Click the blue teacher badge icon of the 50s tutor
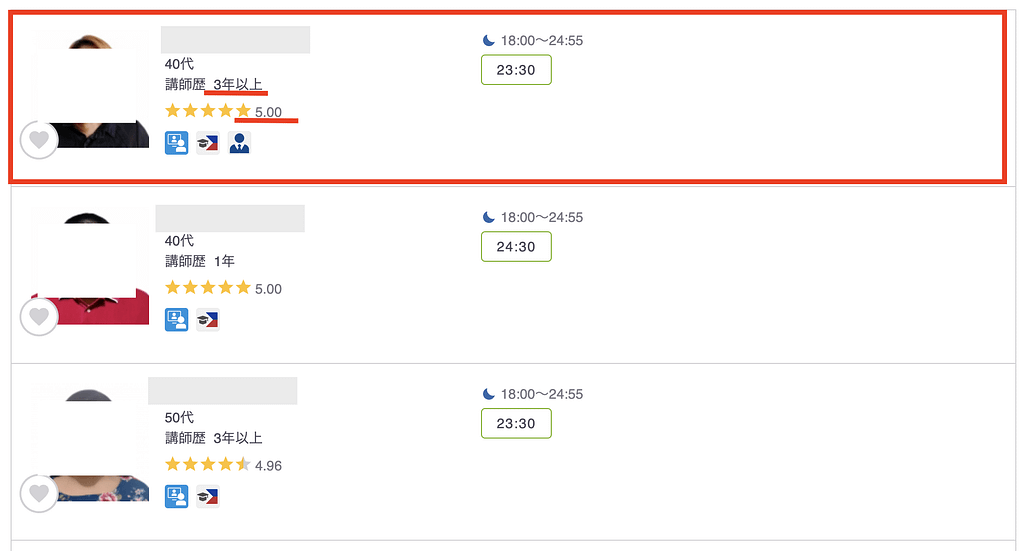Screen dimensions: 1023x551 coord(176,496)
